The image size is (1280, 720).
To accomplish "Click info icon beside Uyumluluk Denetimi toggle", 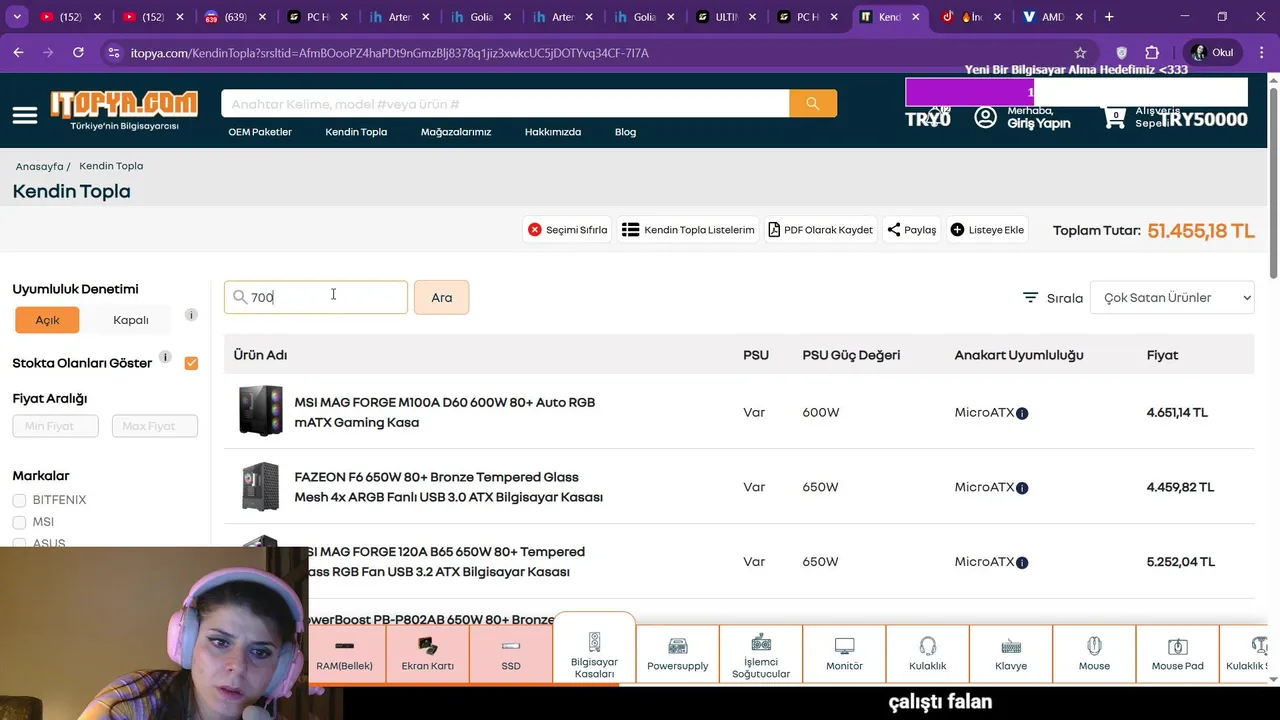I will click(x=191, y=314).
